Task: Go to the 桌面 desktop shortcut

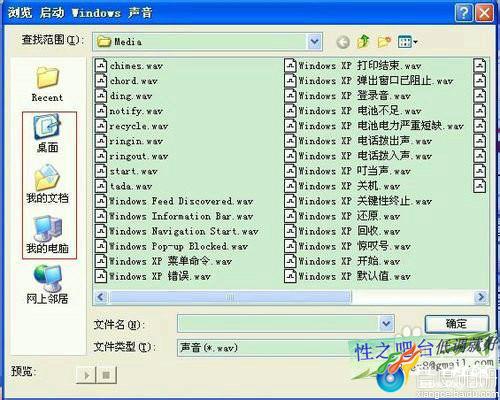Action: pos(47,134)
